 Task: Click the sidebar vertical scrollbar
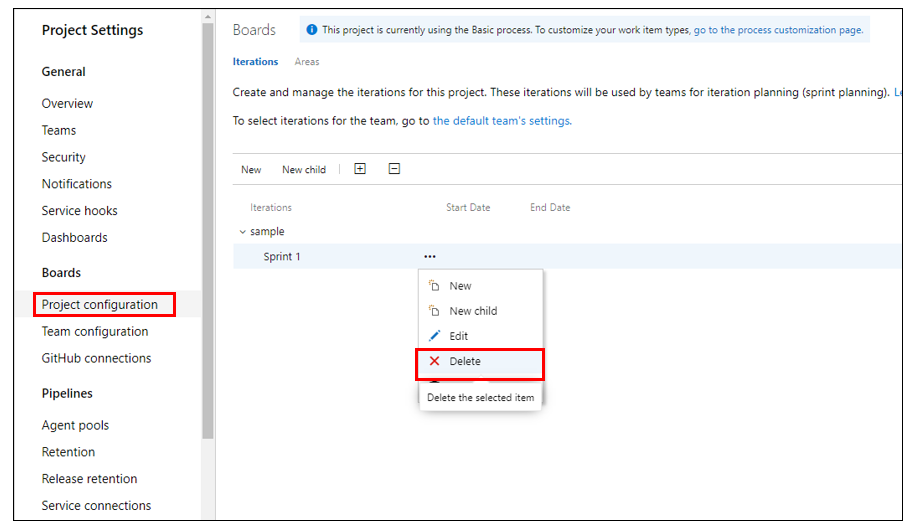[x=208, y=230]
